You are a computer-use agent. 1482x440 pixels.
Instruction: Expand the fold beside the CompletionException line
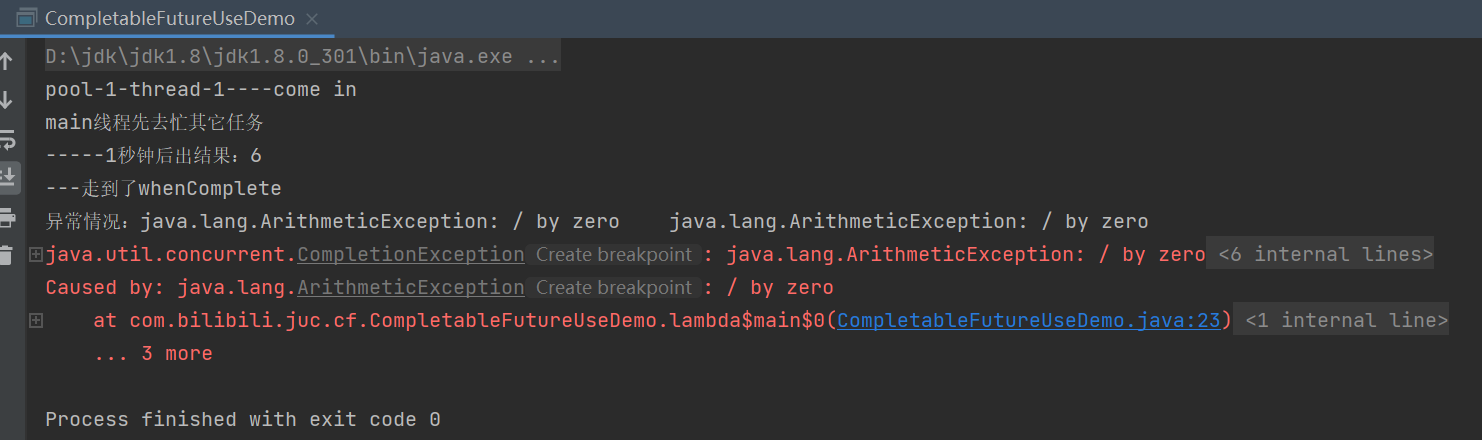[x=36, y=255]
